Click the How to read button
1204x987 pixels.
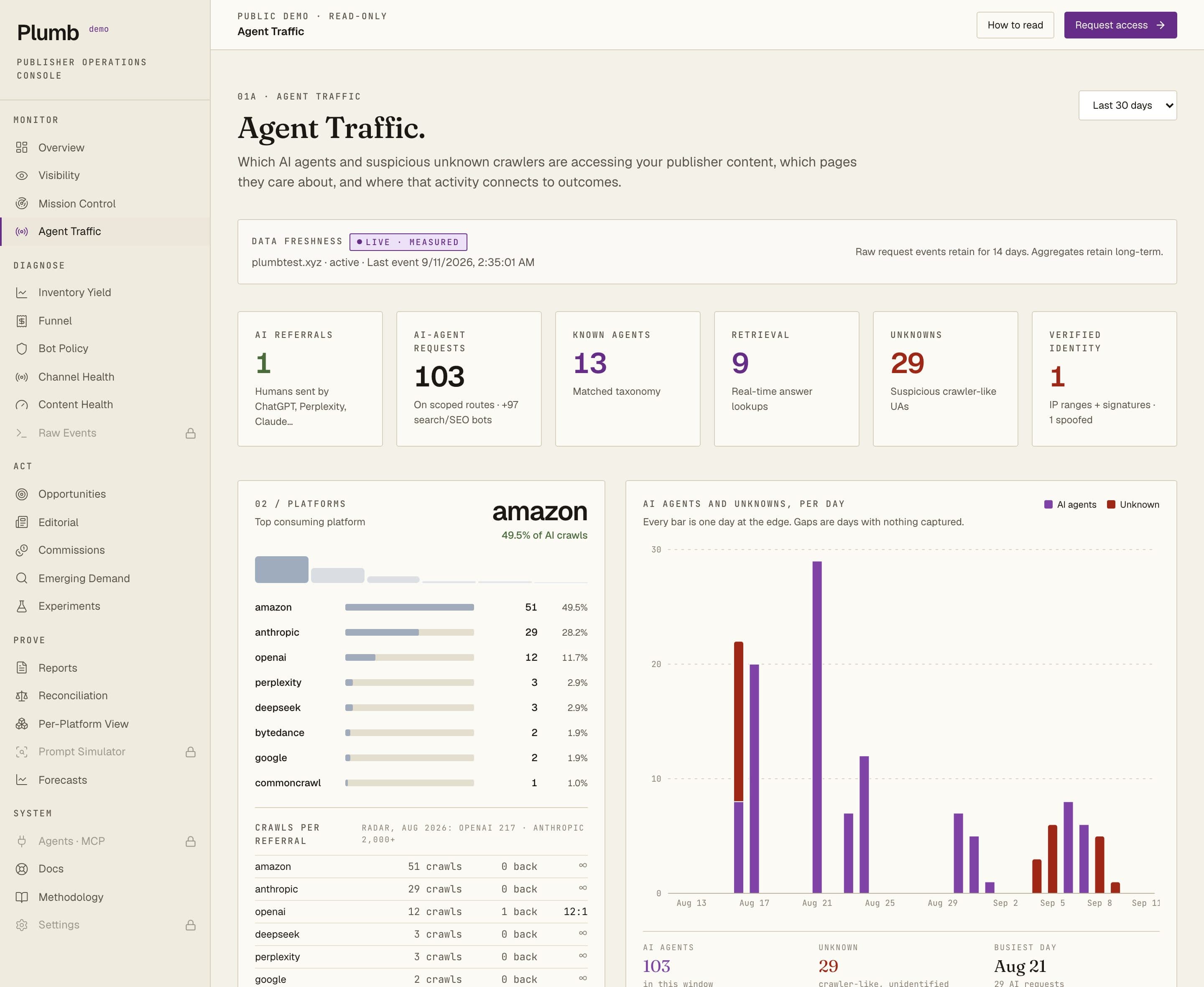[1015, 25]
